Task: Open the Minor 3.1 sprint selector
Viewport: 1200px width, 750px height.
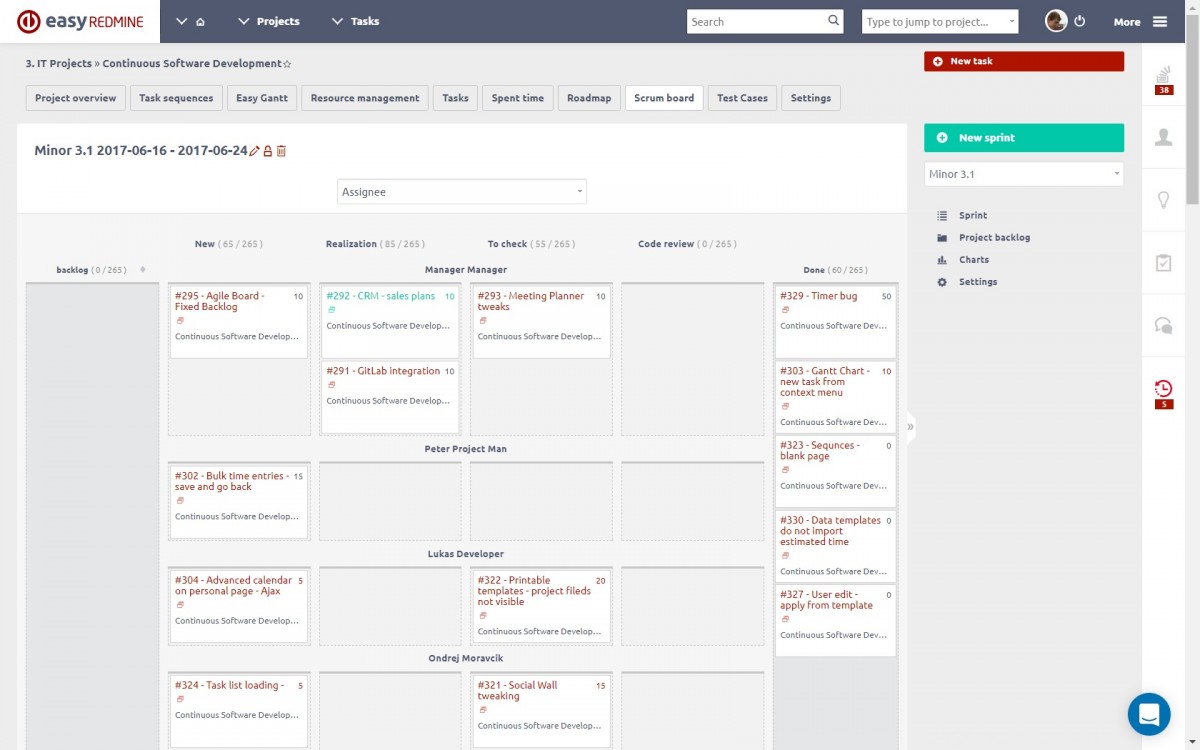Action: [x=1024, y=174]
